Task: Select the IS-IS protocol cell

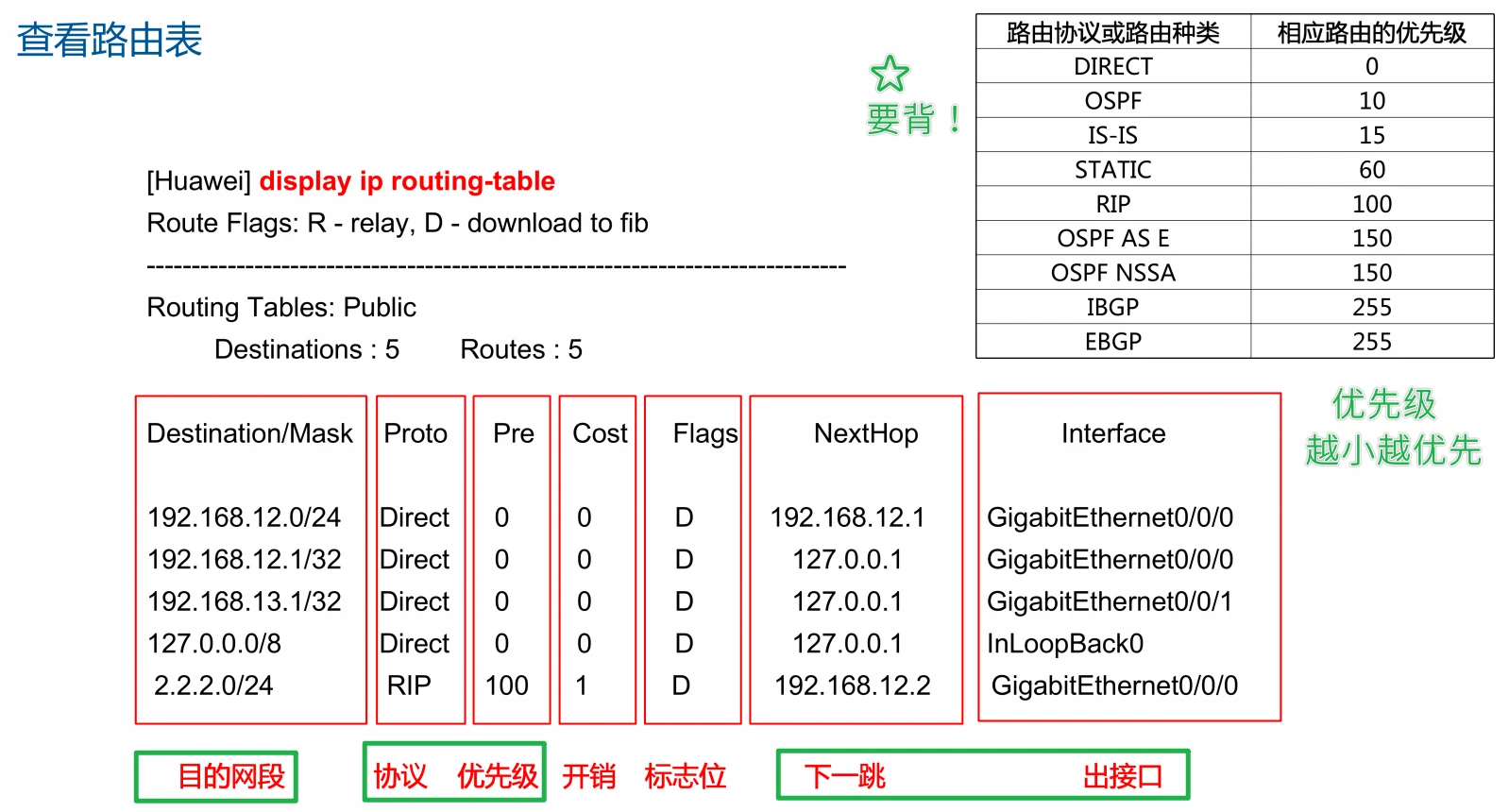Action: 1112,135
